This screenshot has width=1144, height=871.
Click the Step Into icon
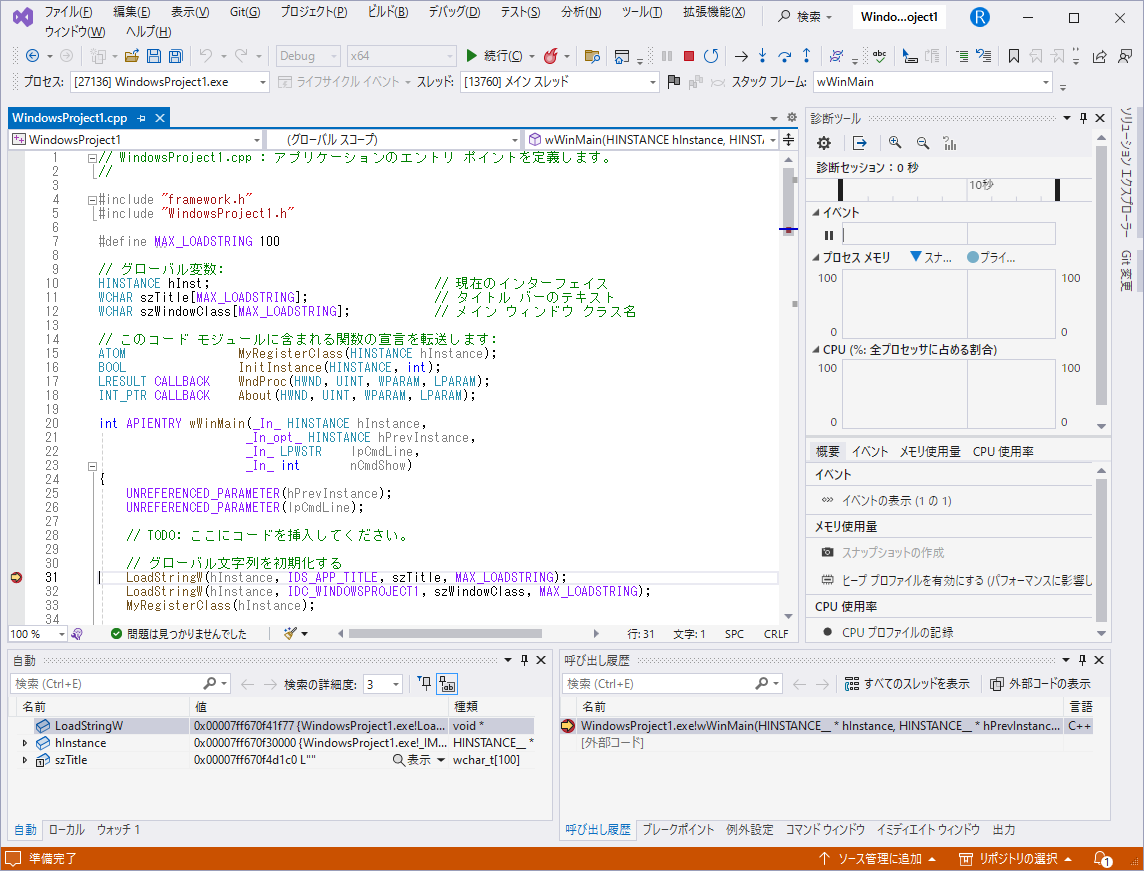(x=762, y=55)
